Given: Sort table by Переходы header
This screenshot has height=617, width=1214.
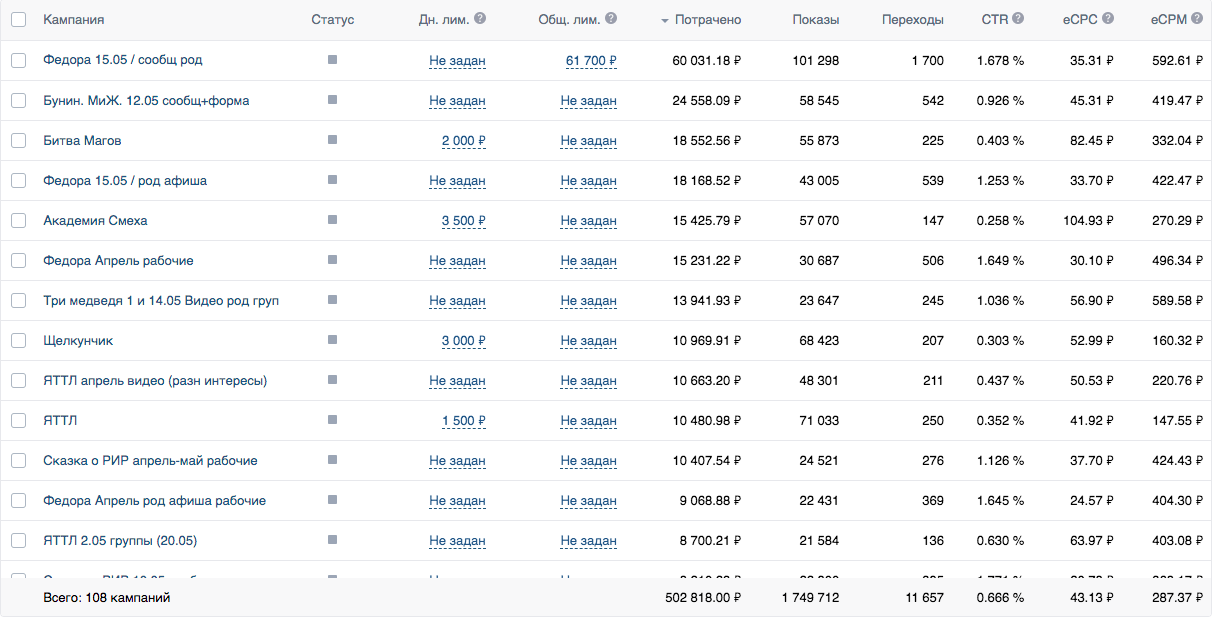Looking at the screenshot, I should 913,20.
